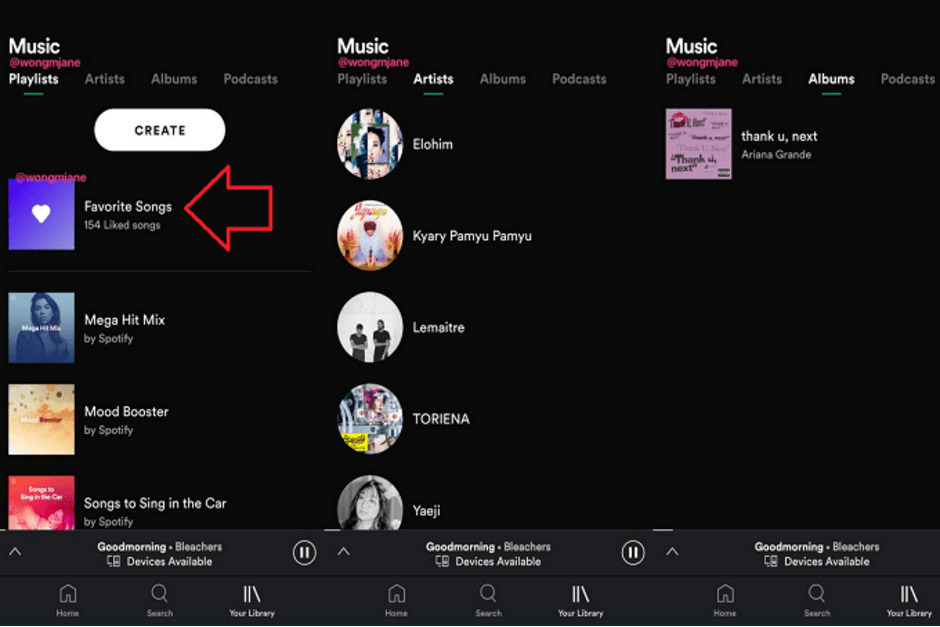This screenshot has width=940, height=627.
Task: Select Your Library icon in Albums view
Action: point(909,594)
